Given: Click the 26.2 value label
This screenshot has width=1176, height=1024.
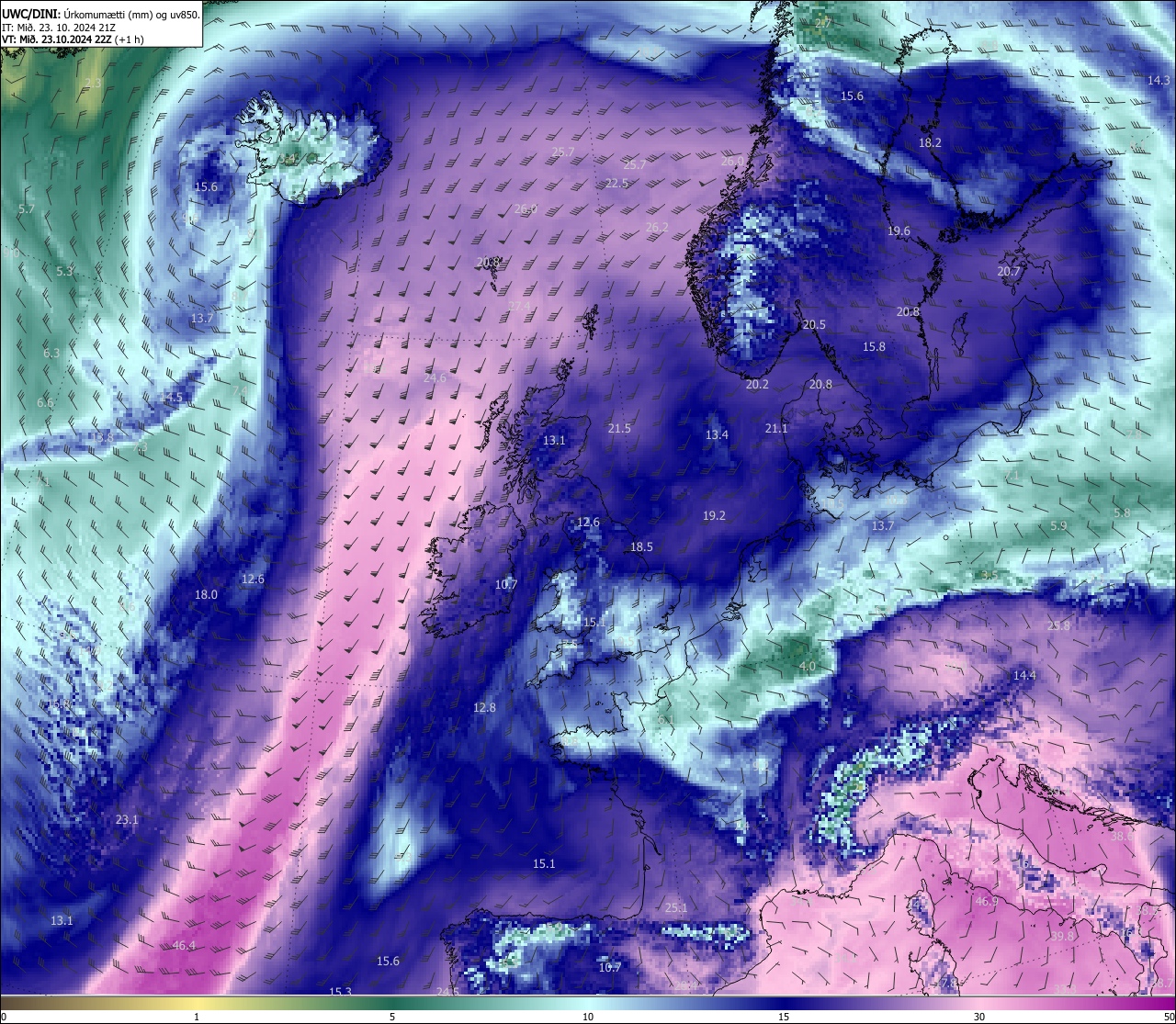Looking at the screenshot, I should [657, 228].
